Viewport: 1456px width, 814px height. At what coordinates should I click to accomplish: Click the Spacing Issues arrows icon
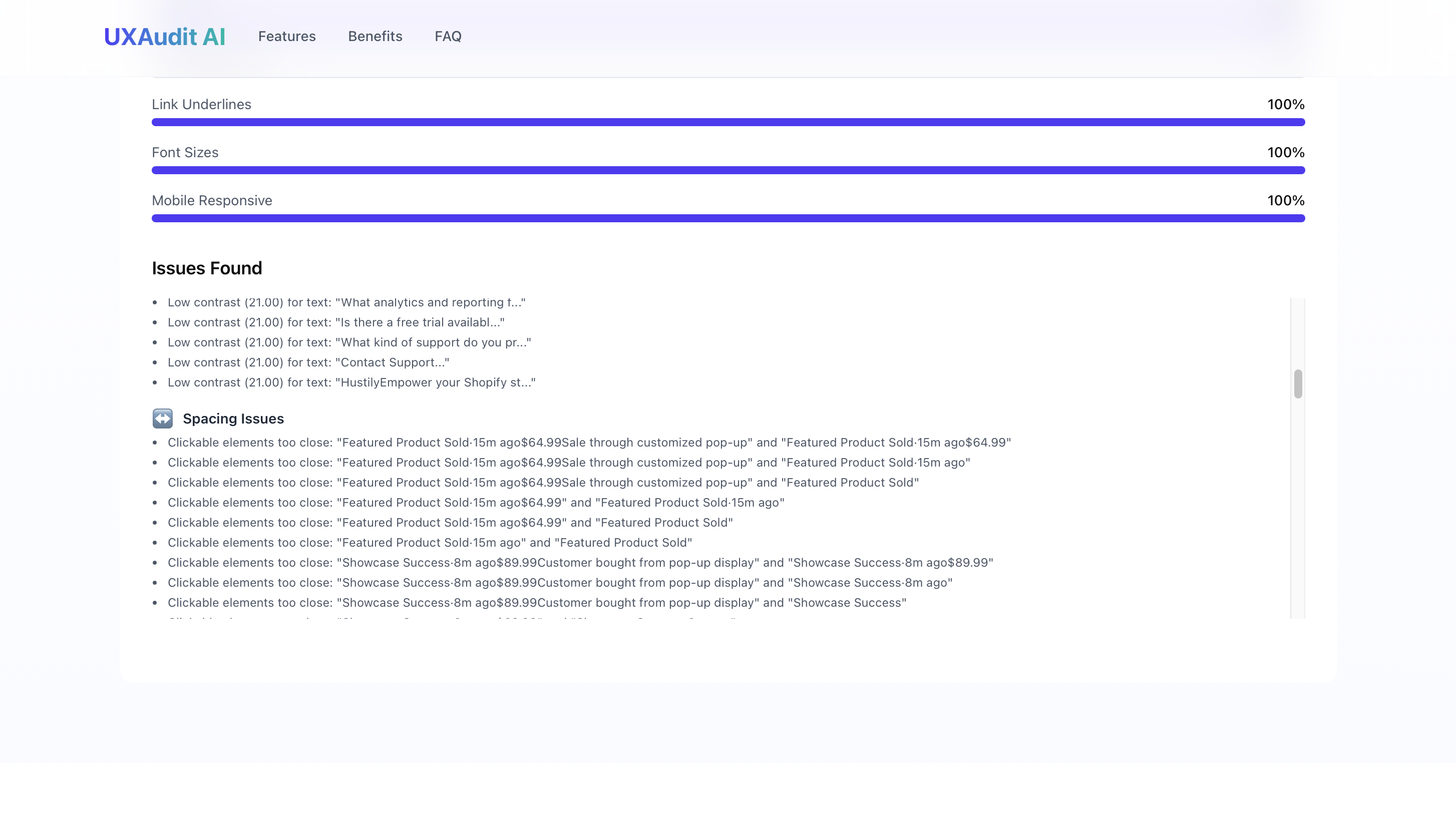coord(162,419)
